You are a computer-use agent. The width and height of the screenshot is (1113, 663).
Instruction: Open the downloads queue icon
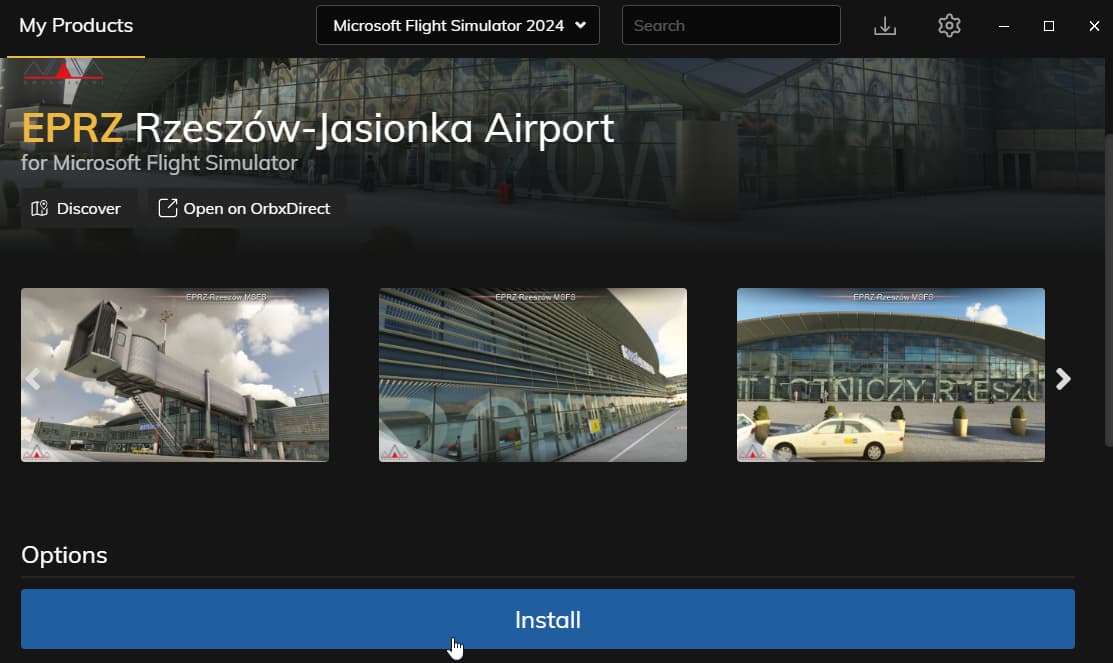click(x=885, y=25)
